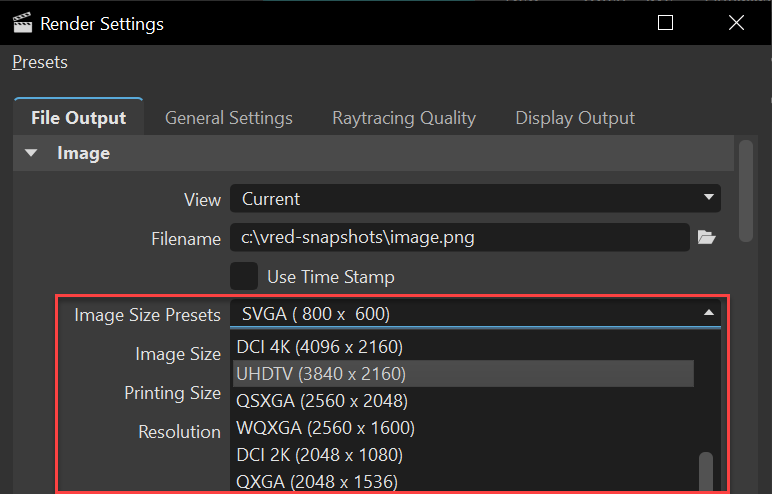This screenshot has width=773, height=494.
Task: Click the preset list scrollbar thumb
Action: (706, 470)
